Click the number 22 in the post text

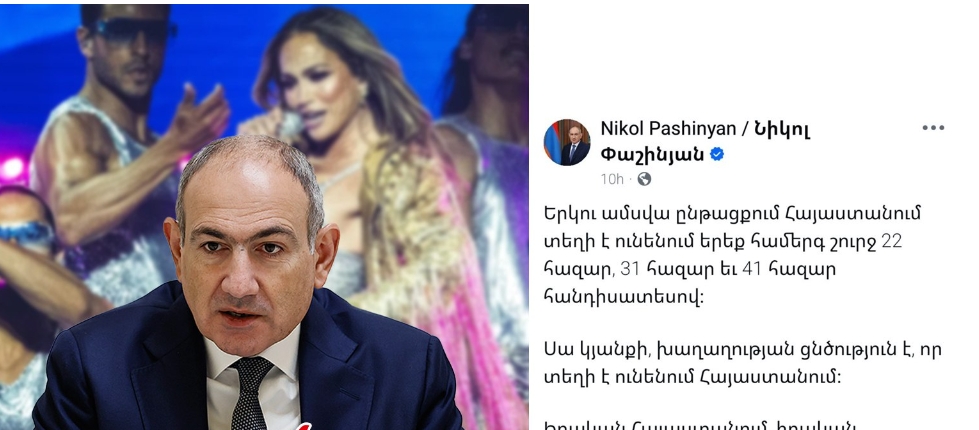891,242
